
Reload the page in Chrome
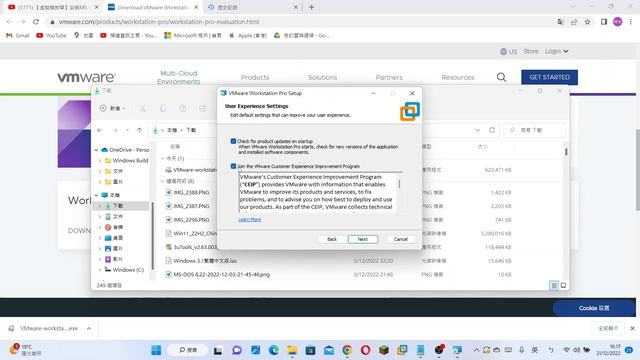click(36, 22)
